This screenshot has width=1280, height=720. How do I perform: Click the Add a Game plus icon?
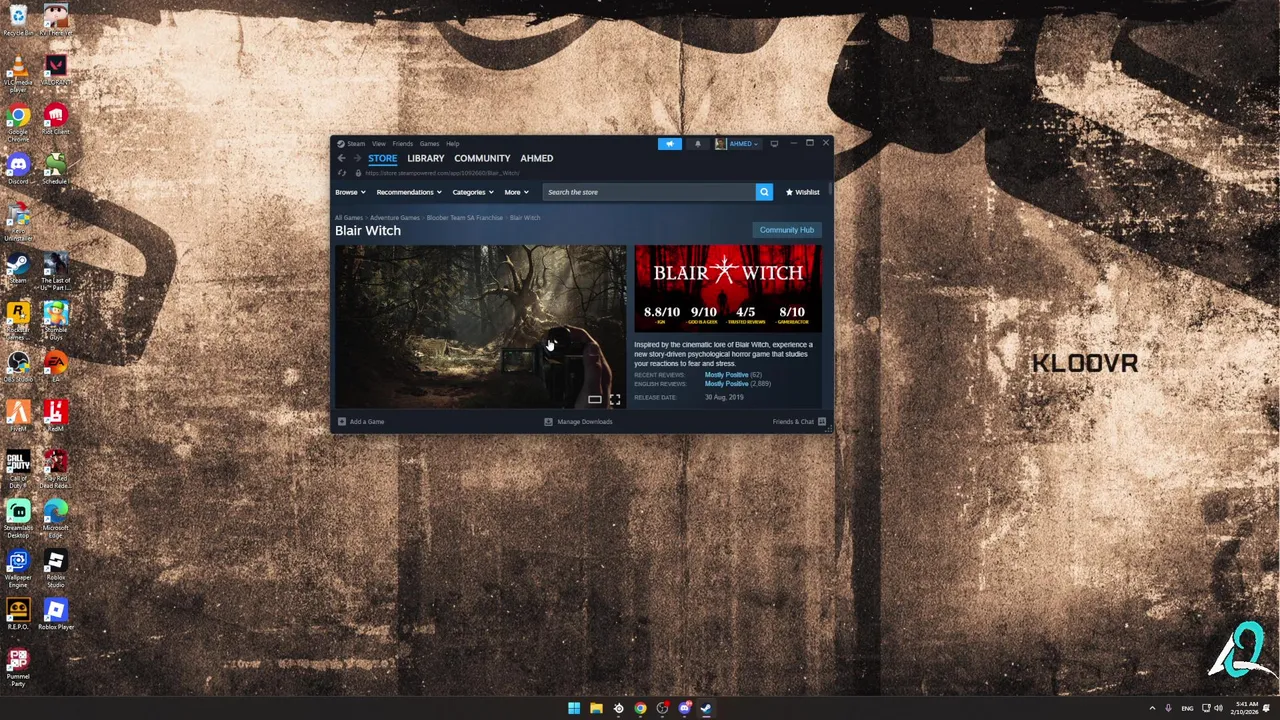pyautogui.click(x=342, y=421)
